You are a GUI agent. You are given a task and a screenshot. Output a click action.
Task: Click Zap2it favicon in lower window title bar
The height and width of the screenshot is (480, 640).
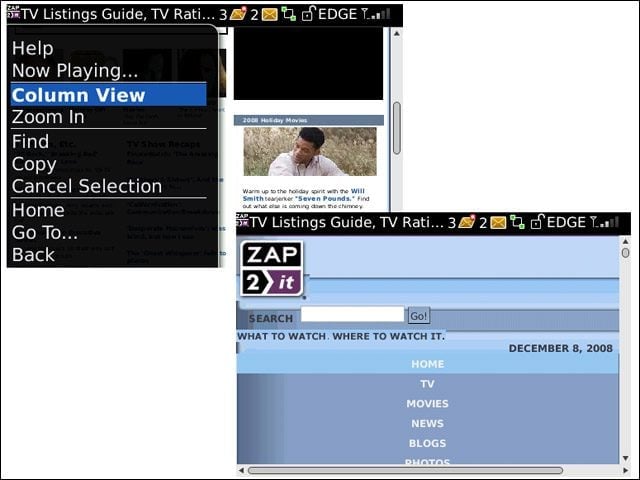tap(242, 220)
